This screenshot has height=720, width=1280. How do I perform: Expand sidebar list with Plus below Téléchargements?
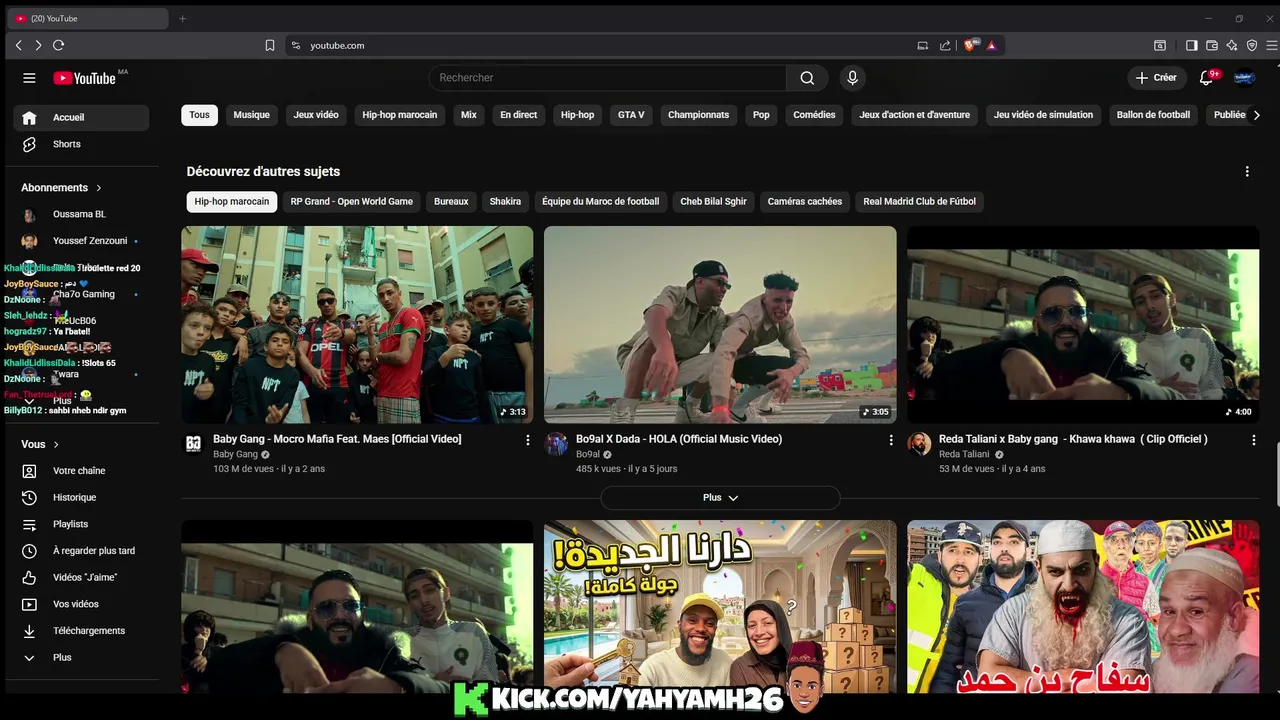pos(81,658)
